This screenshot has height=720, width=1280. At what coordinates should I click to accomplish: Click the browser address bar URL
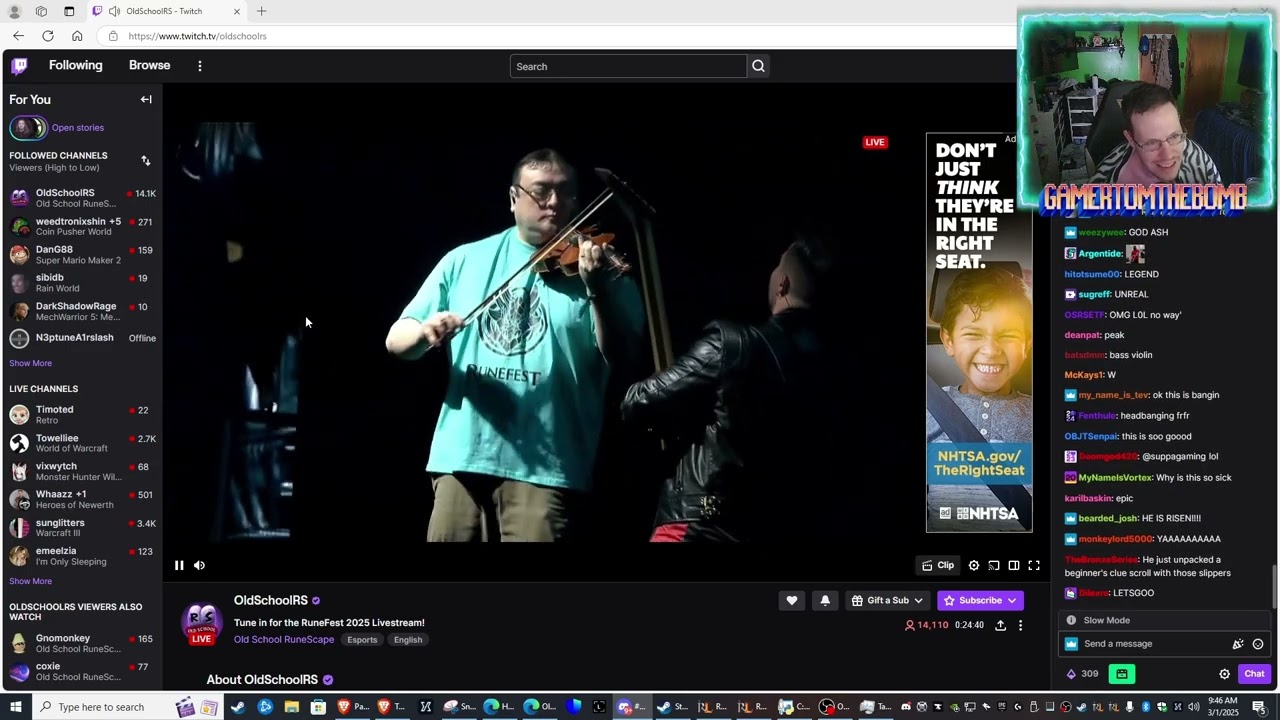197,36
